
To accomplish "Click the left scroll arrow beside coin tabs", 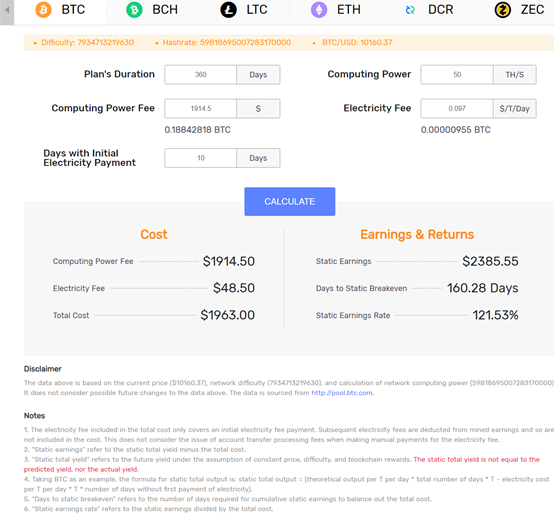I will click(7, 12).
